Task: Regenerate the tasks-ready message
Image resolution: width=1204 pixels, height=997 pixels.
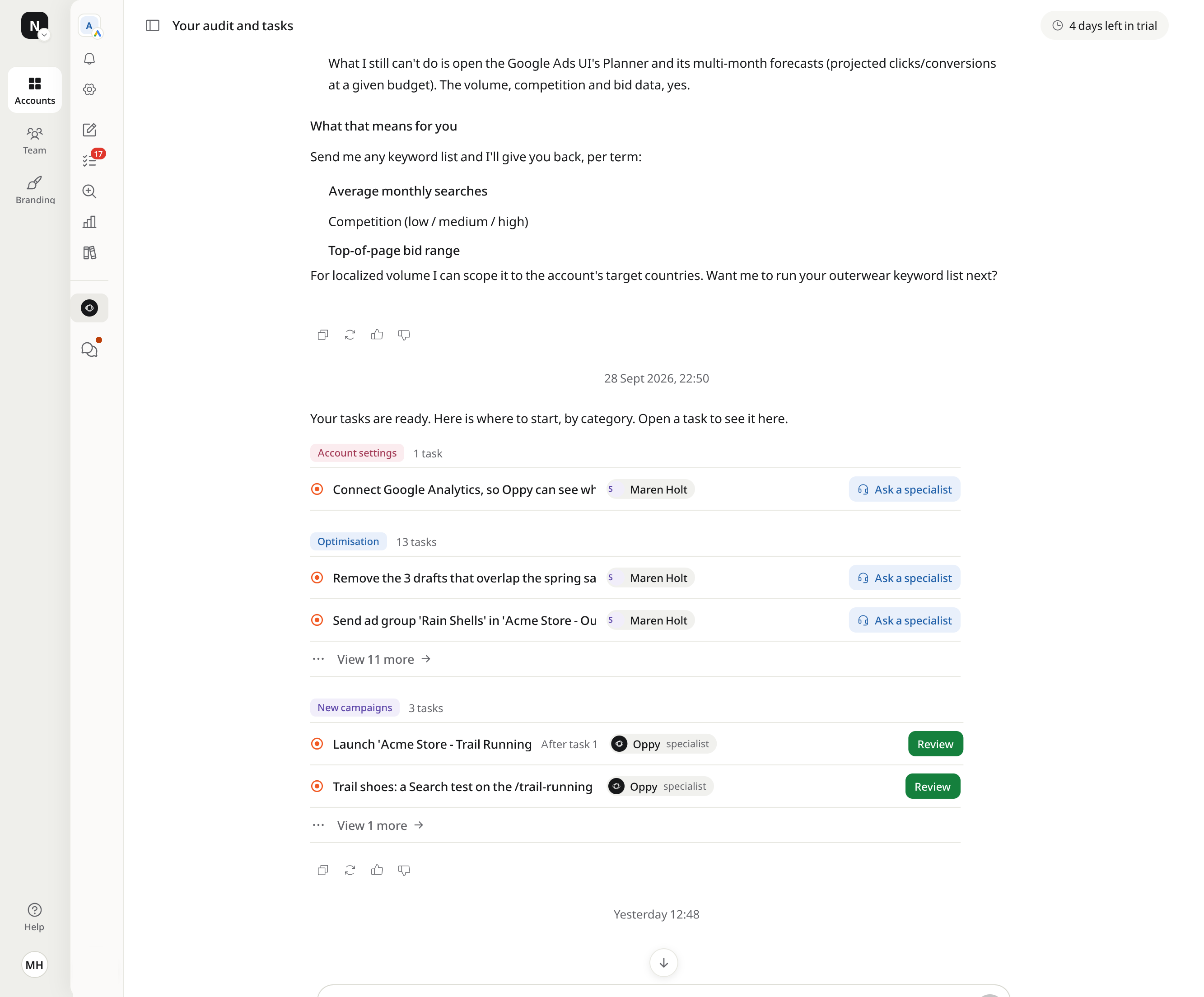Action: [350, 870]
